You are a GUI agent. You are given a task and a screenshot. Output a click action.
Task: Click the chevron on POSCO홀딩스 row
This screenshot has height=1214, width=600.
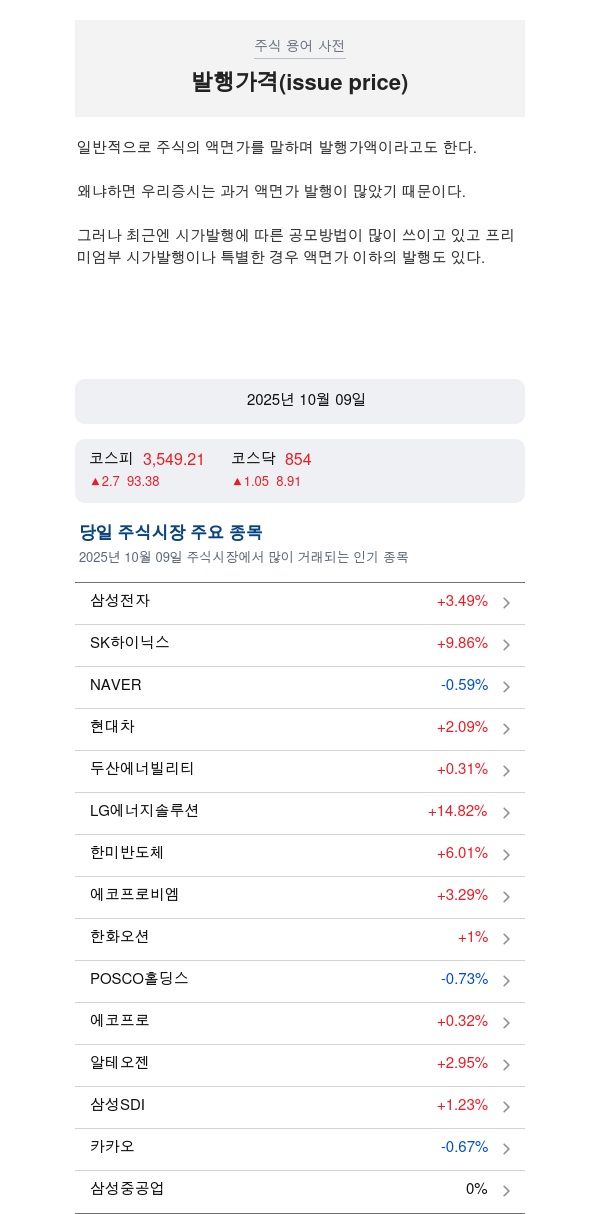click(x=506, y=981)
